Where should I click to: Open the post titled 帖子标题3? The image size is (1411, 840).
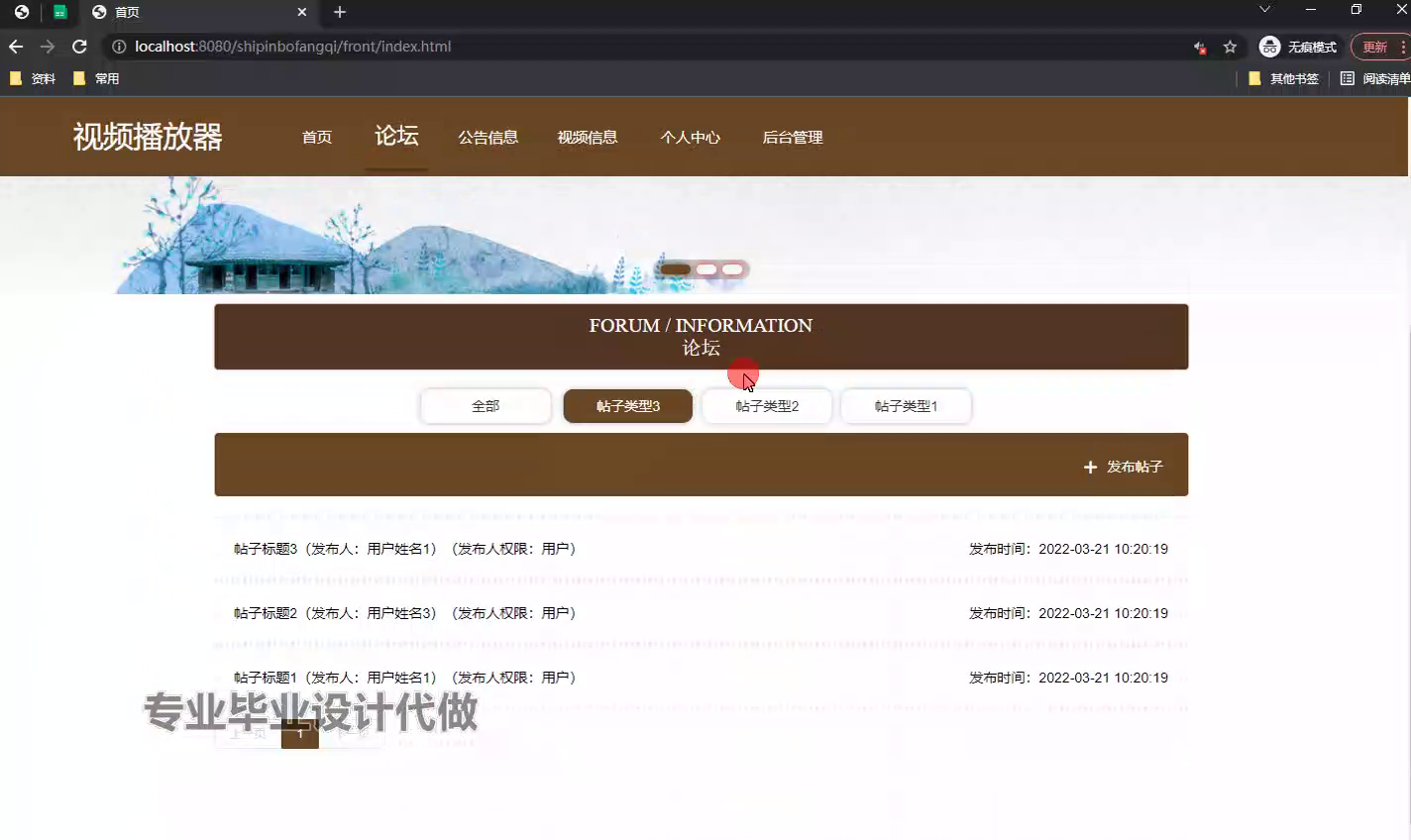pos(701,549)
